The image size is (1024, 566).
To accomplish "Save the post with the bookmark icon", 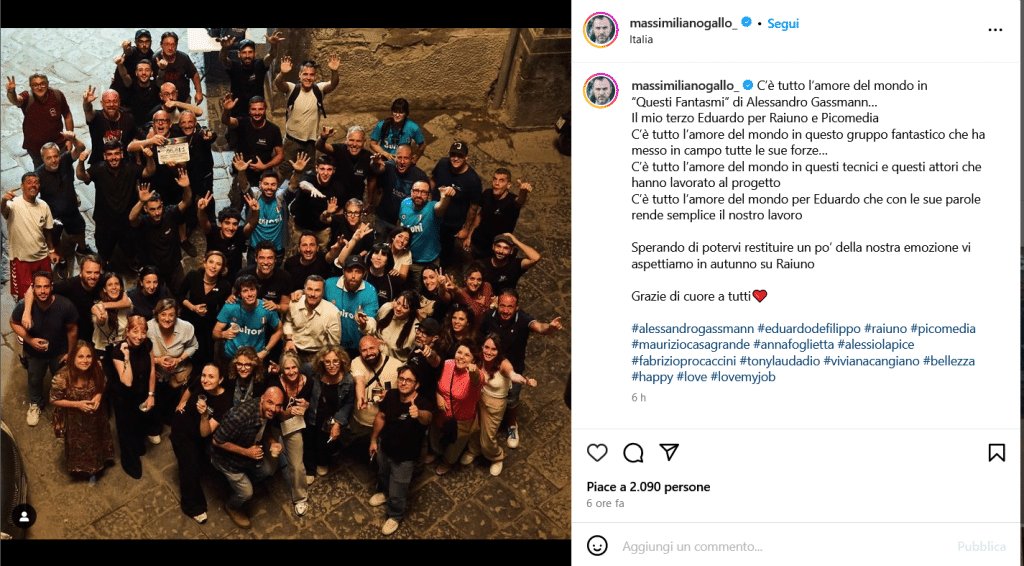I will point(997,452).
